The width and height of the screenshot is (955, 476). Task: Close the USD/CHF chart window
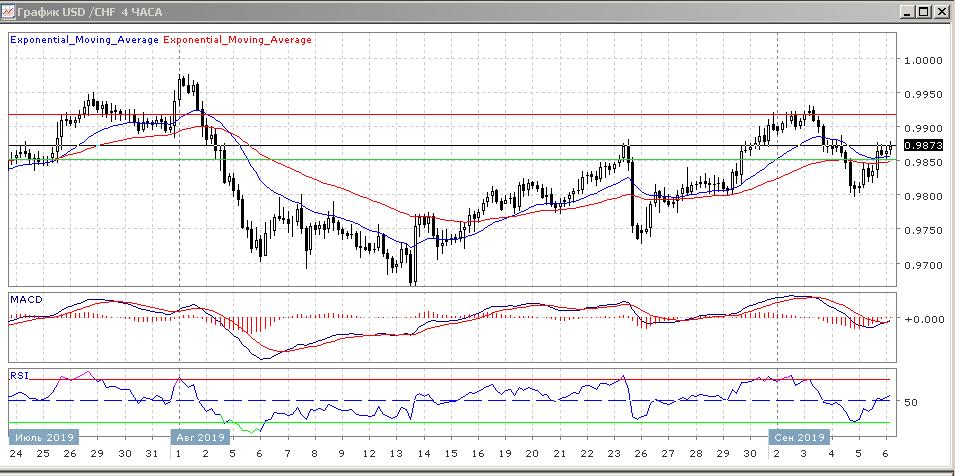click(940, 12)
